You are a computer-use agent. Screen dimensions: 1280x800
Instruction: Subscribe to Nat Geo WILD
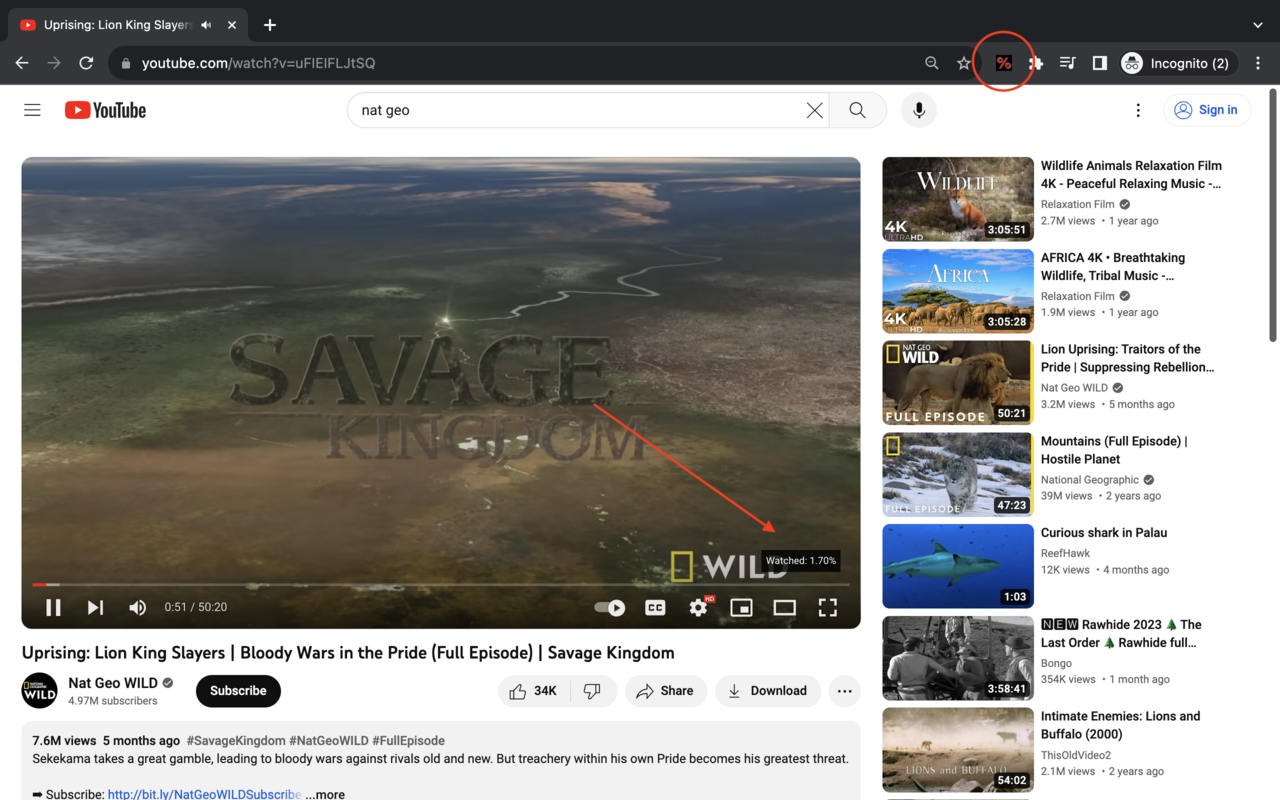tap(238, 691)
